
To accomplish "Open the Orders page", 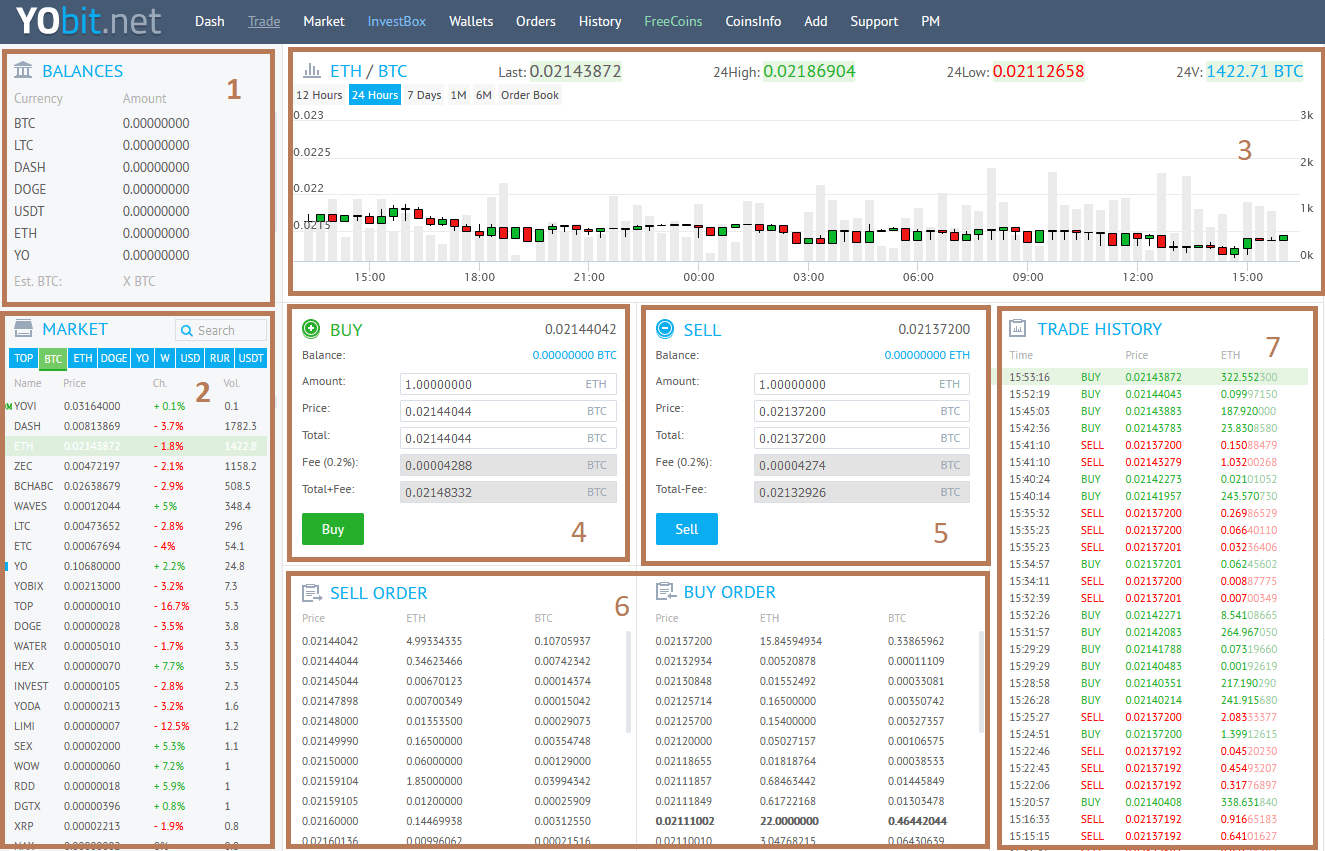I will 536,21.
